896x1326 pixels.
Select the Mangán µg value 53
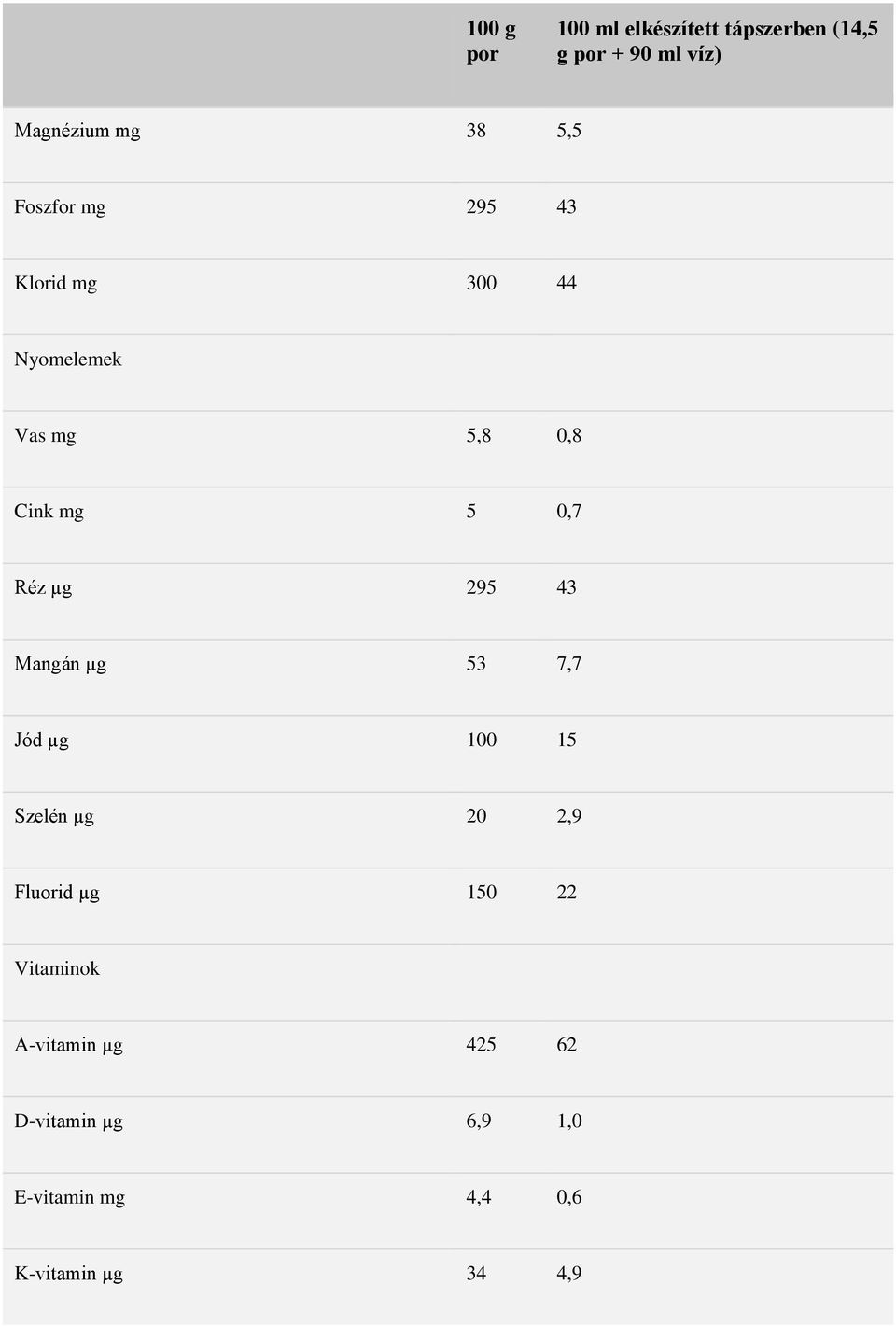pos(476,664)
